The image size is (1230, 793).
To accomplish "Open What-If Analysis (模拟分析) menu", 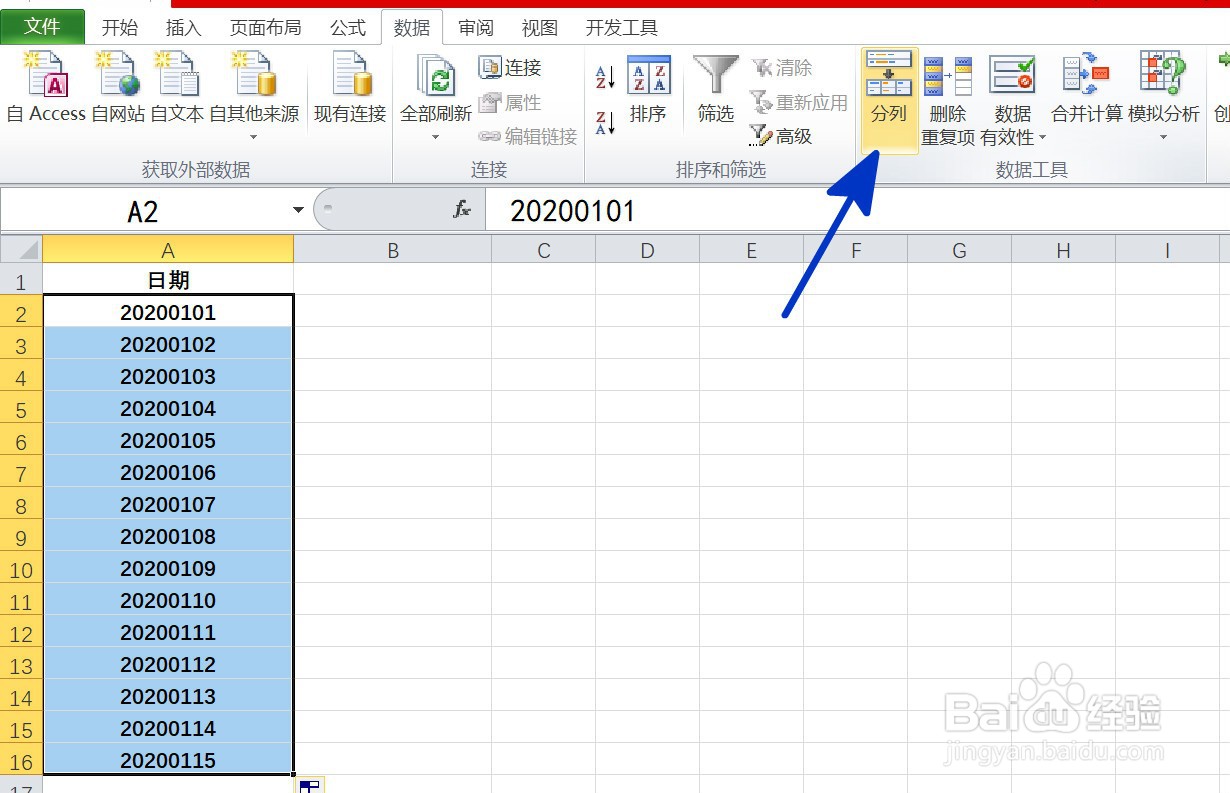I will pyautogui.click(x=1164, y=97).
